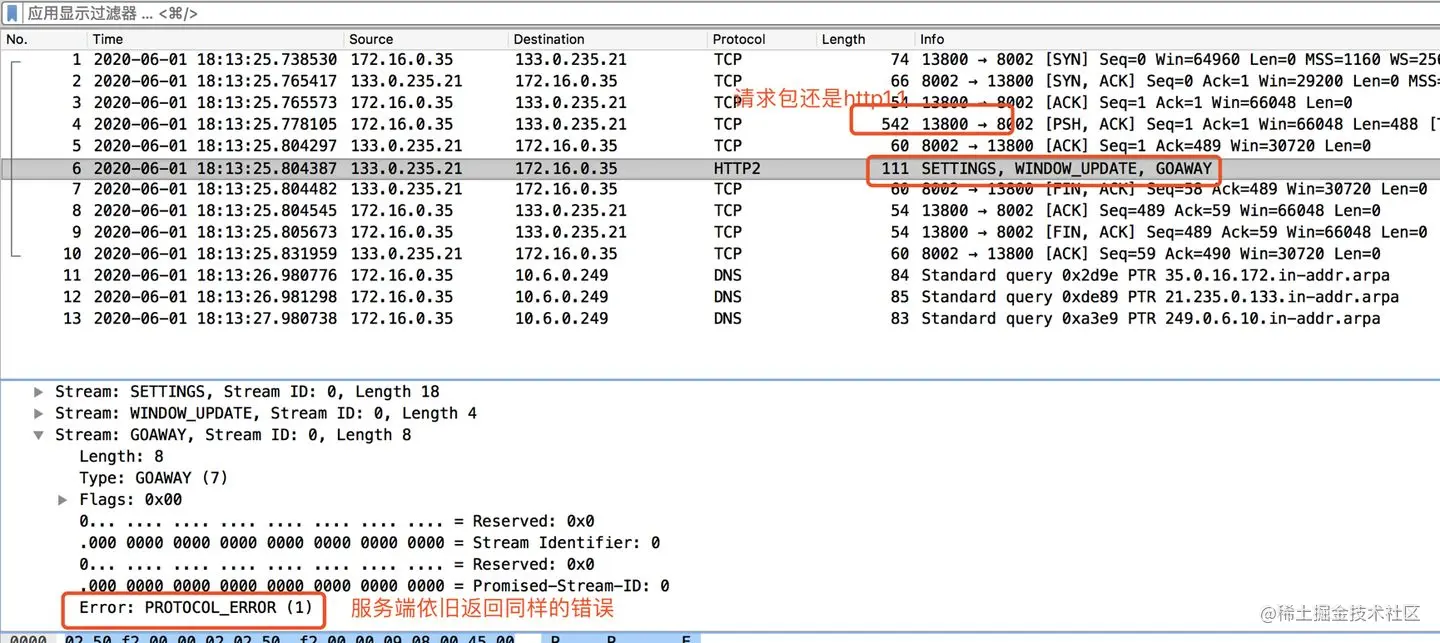Screen dimensions: 1440x643
Task: Select the first Reserved: 0x0 line
Action: [337, 522]
